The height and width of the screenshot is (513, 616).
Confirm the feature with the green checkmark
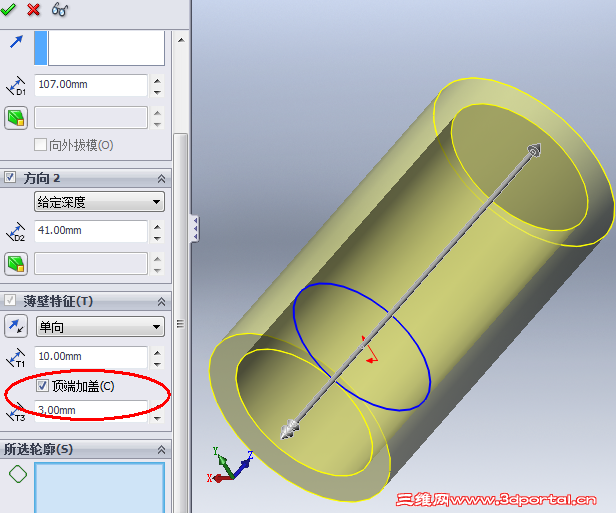point(7,9)
